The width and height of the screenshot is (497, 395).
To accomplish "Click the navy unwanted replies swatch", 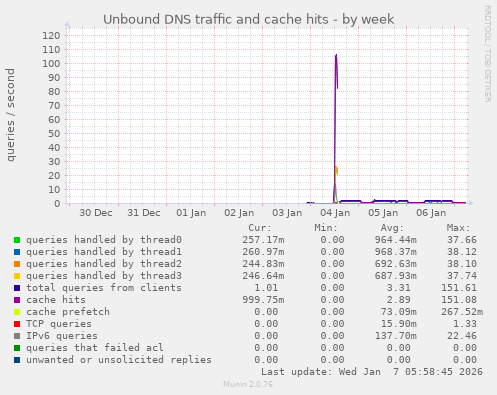I will click(x=17, y=360).
